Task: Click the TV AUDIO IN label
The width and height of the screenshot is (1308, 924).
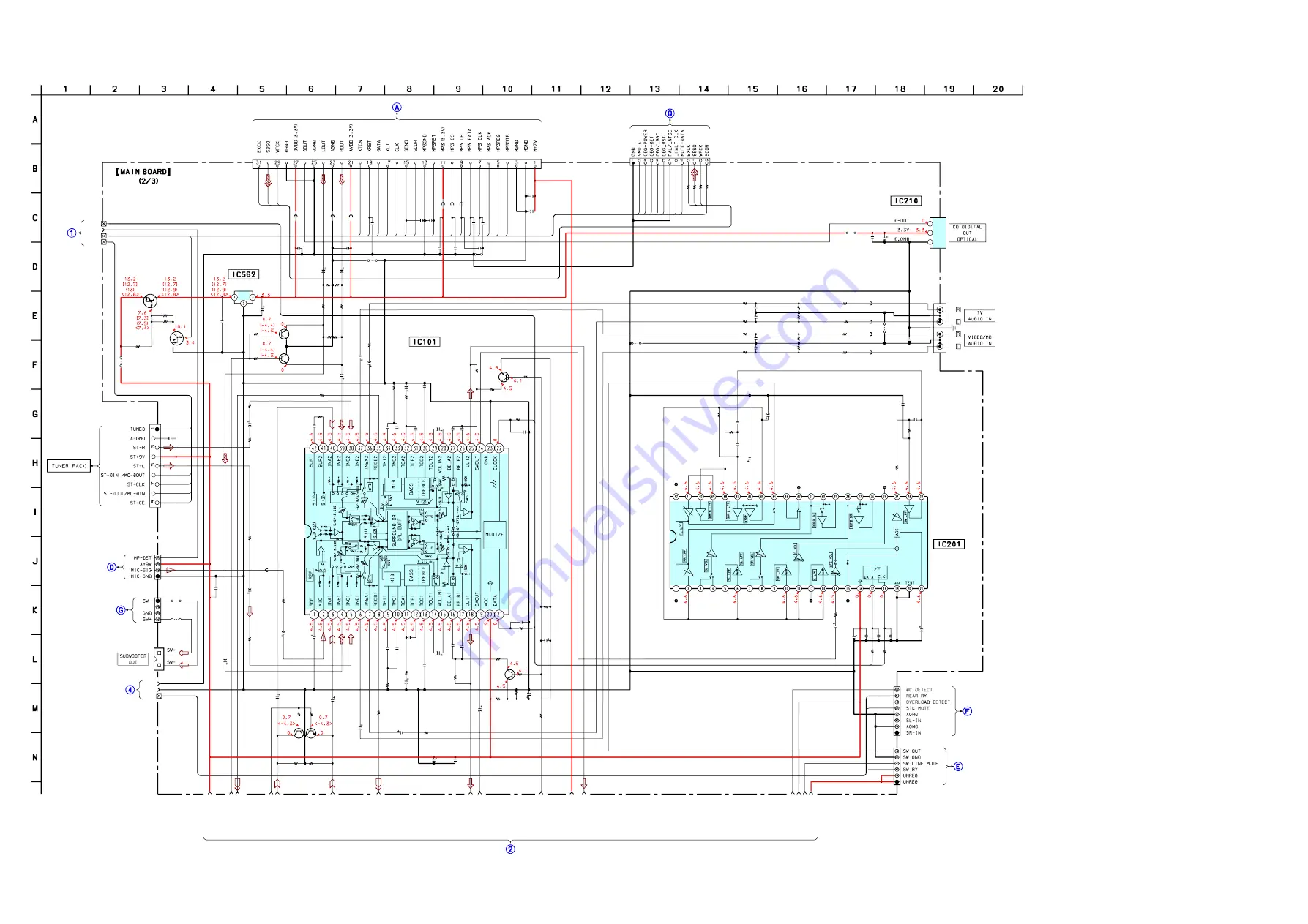Action: pyautogui.click(x=980, y=316)
